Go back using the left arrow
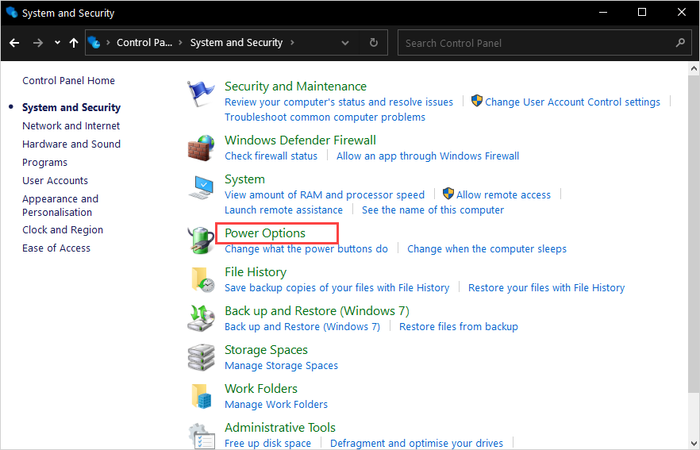Viewport: 700px width, 450px height. tap(14, 43)
